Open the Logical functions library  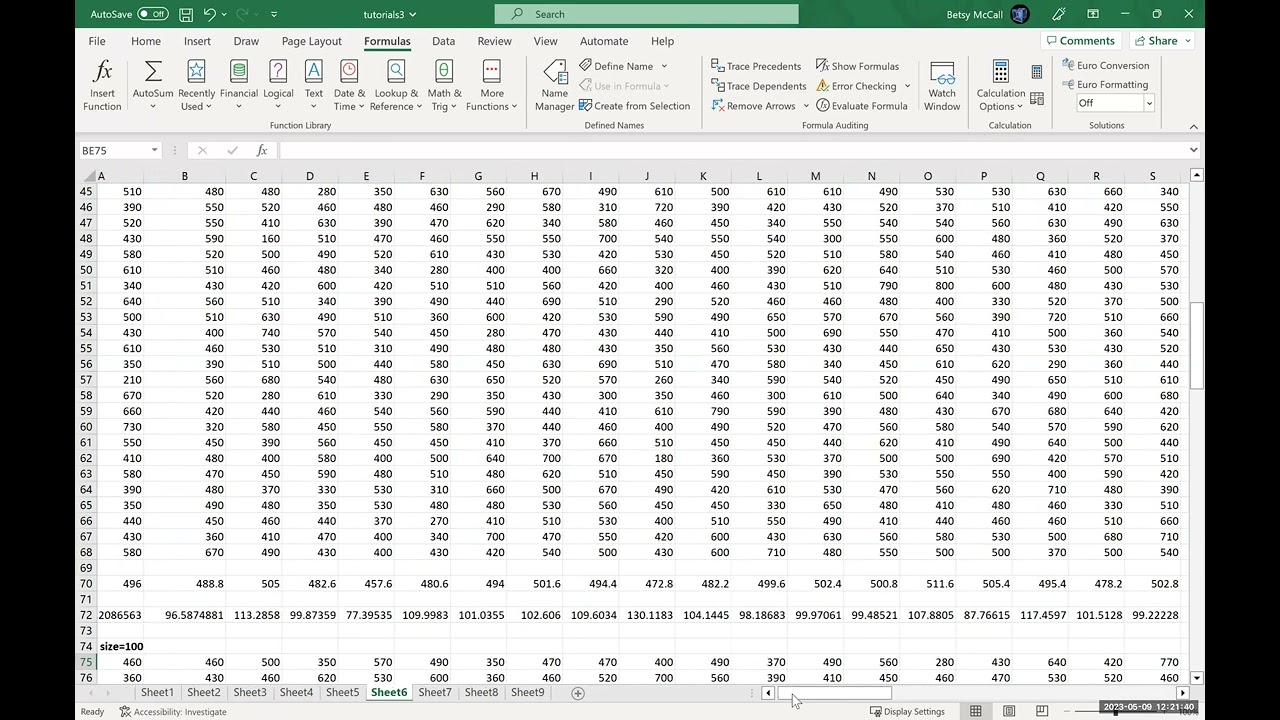tap(278, 85)
